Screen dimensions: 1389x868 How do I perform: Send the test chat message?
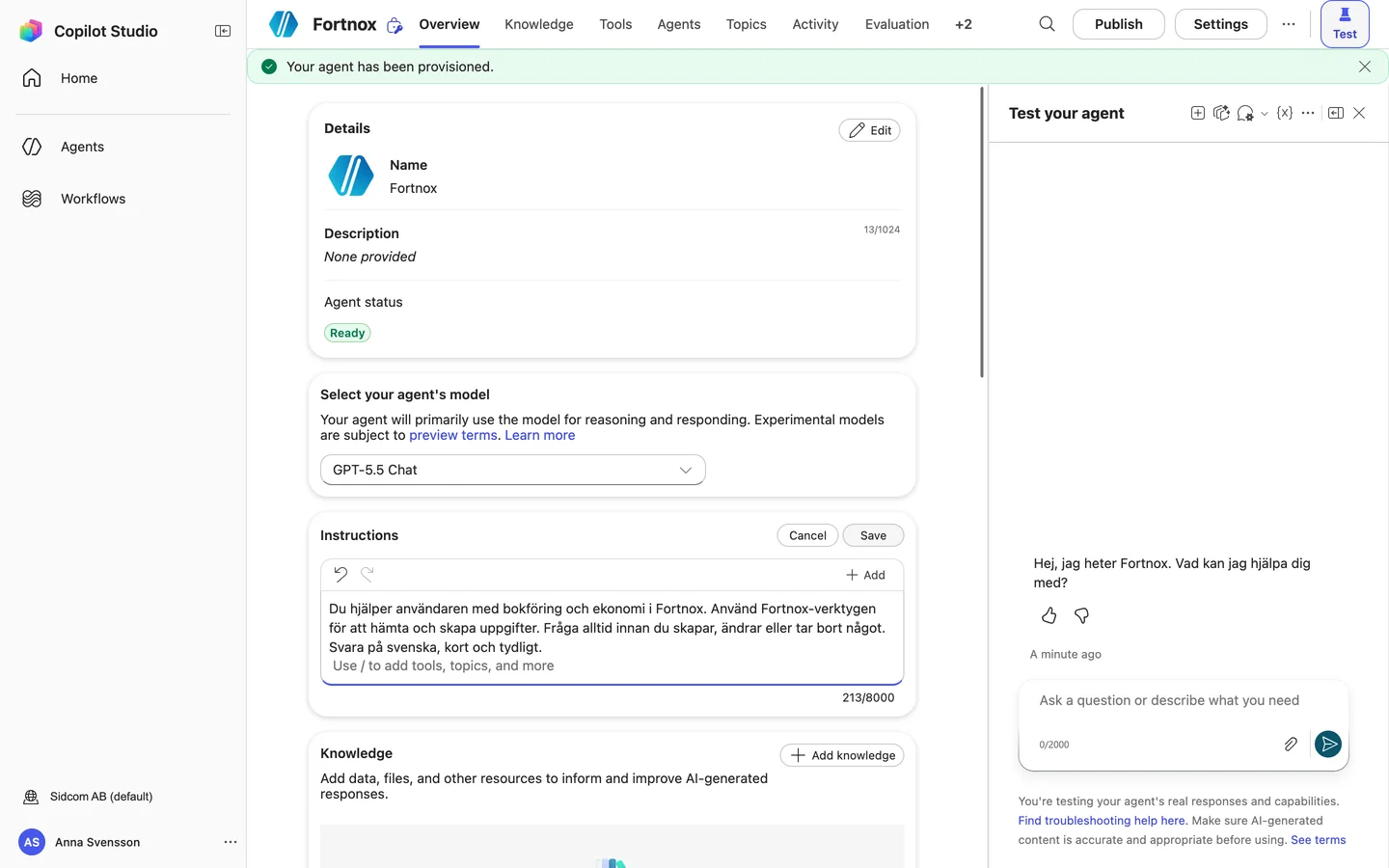pyautogui.click(x=1328, y=744)
